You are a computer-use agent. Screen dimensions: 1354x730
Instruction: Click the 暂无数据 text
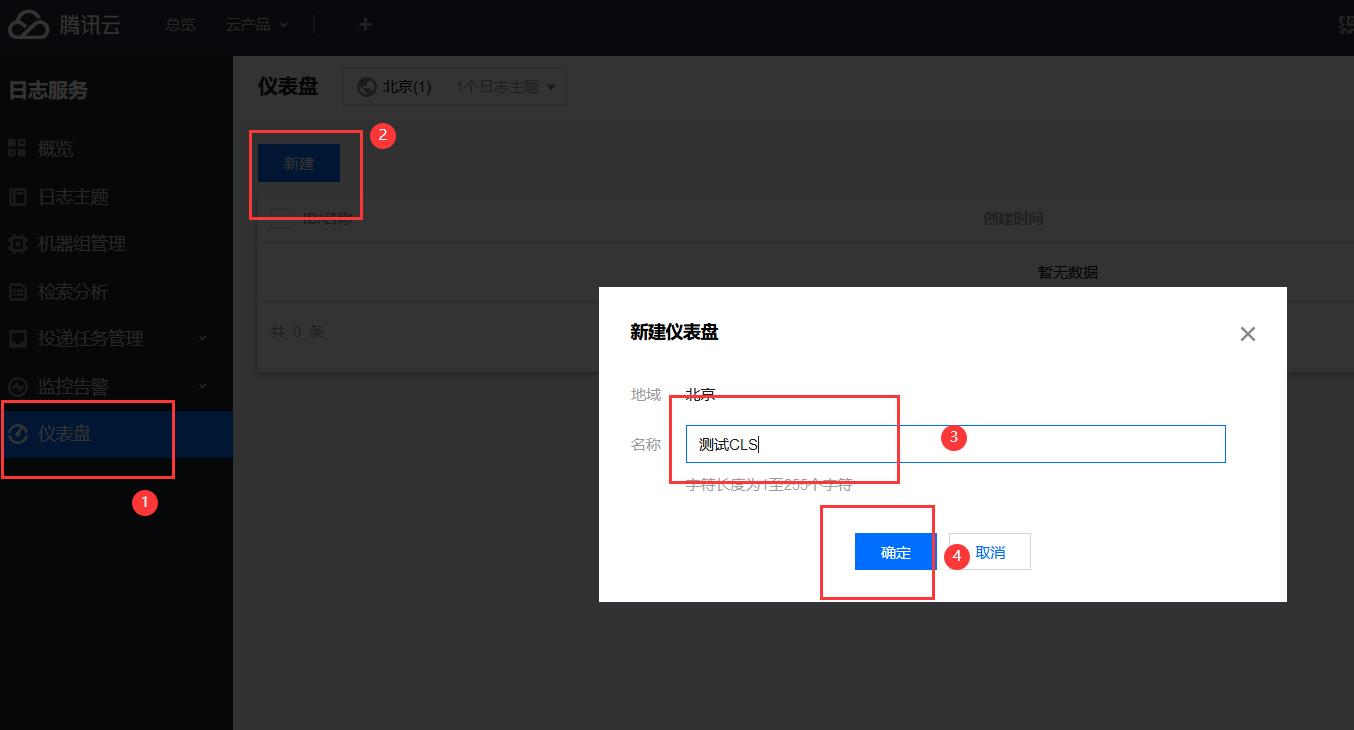(1068, 272)
